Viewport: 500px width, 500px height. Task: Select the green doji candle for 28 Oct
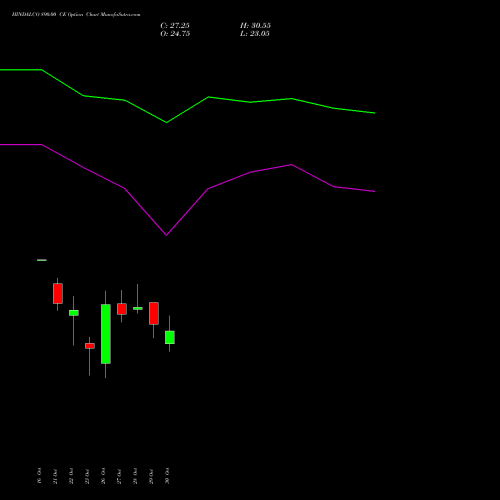(138, 308)
